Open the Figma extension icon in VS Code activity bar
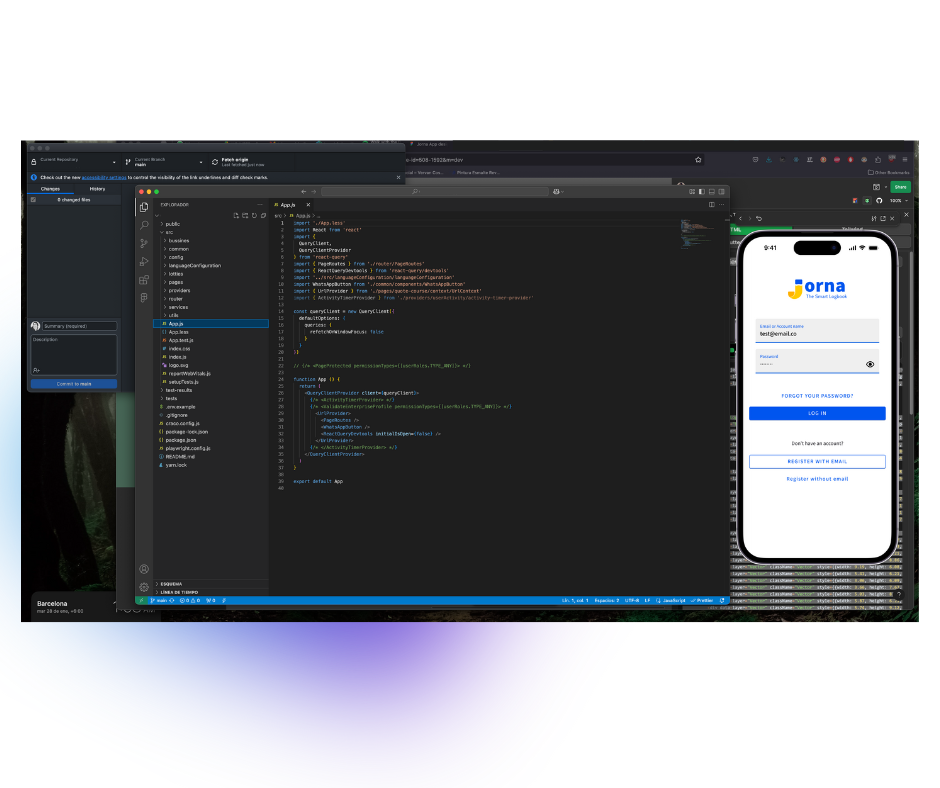Image resolution: width=940 pixels, height=788 pixels. [x=144, y=298]
